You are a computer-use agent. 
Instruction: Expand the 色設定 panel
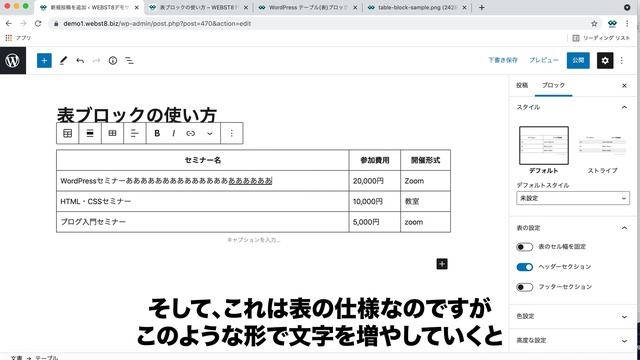[x=624, y=316]
